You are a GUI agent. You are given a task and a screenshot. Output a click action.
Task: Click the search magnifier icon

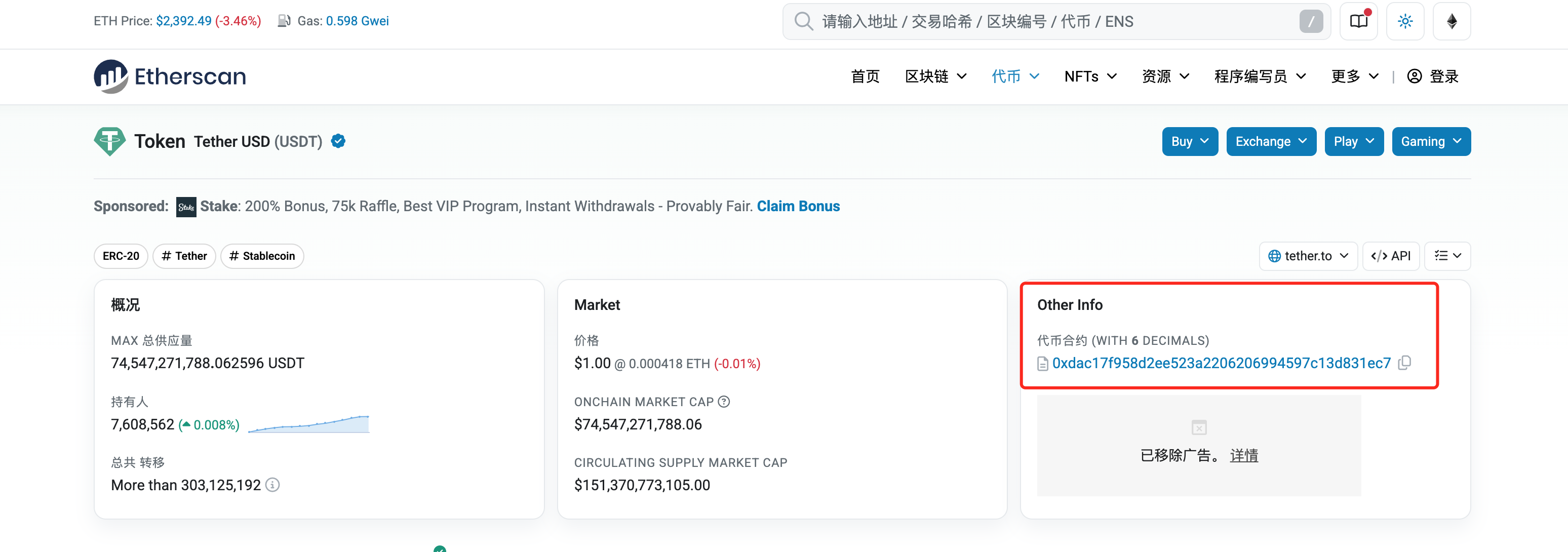click(x=803, y=21)
